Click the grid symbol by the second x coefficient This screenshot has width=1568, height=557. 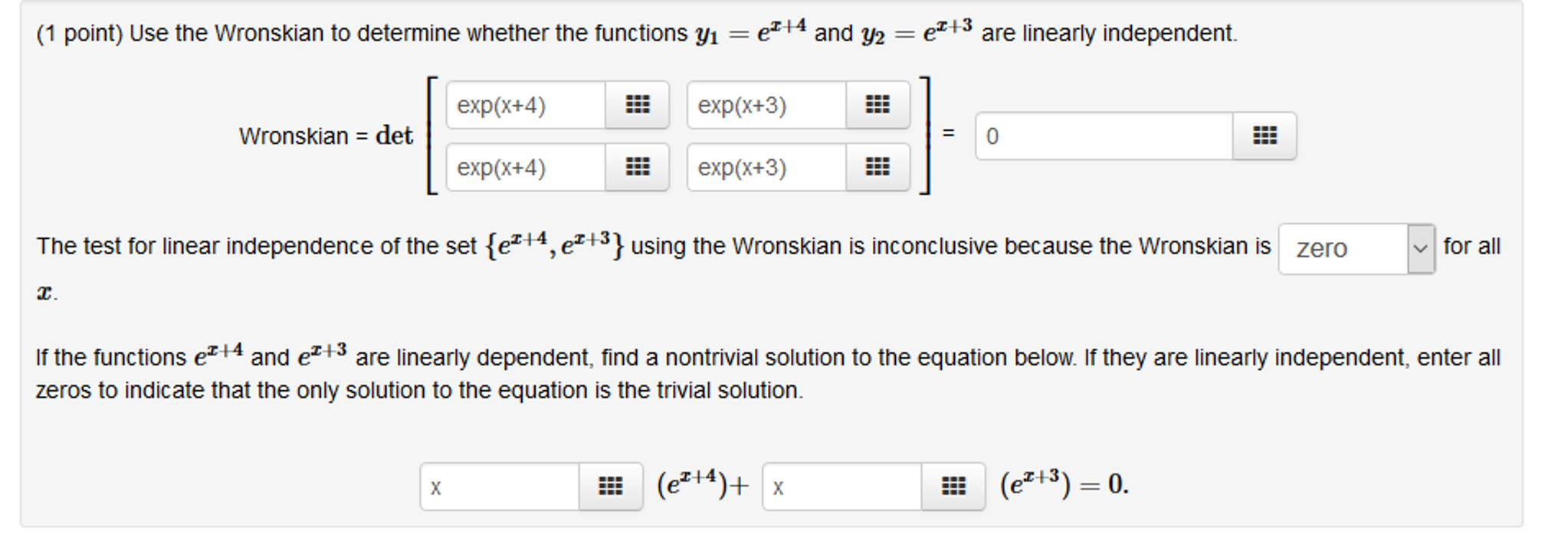953,487
